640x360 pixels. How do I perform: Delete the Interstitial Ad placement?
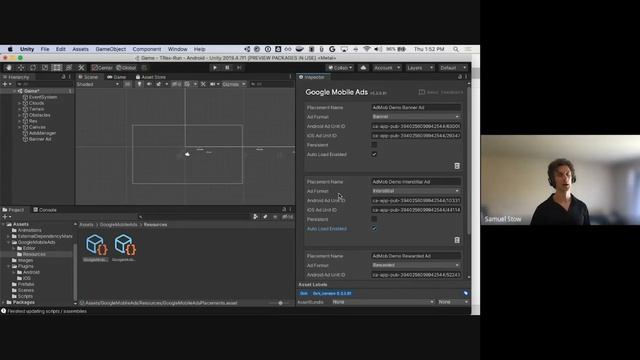[x=457, y=240]
